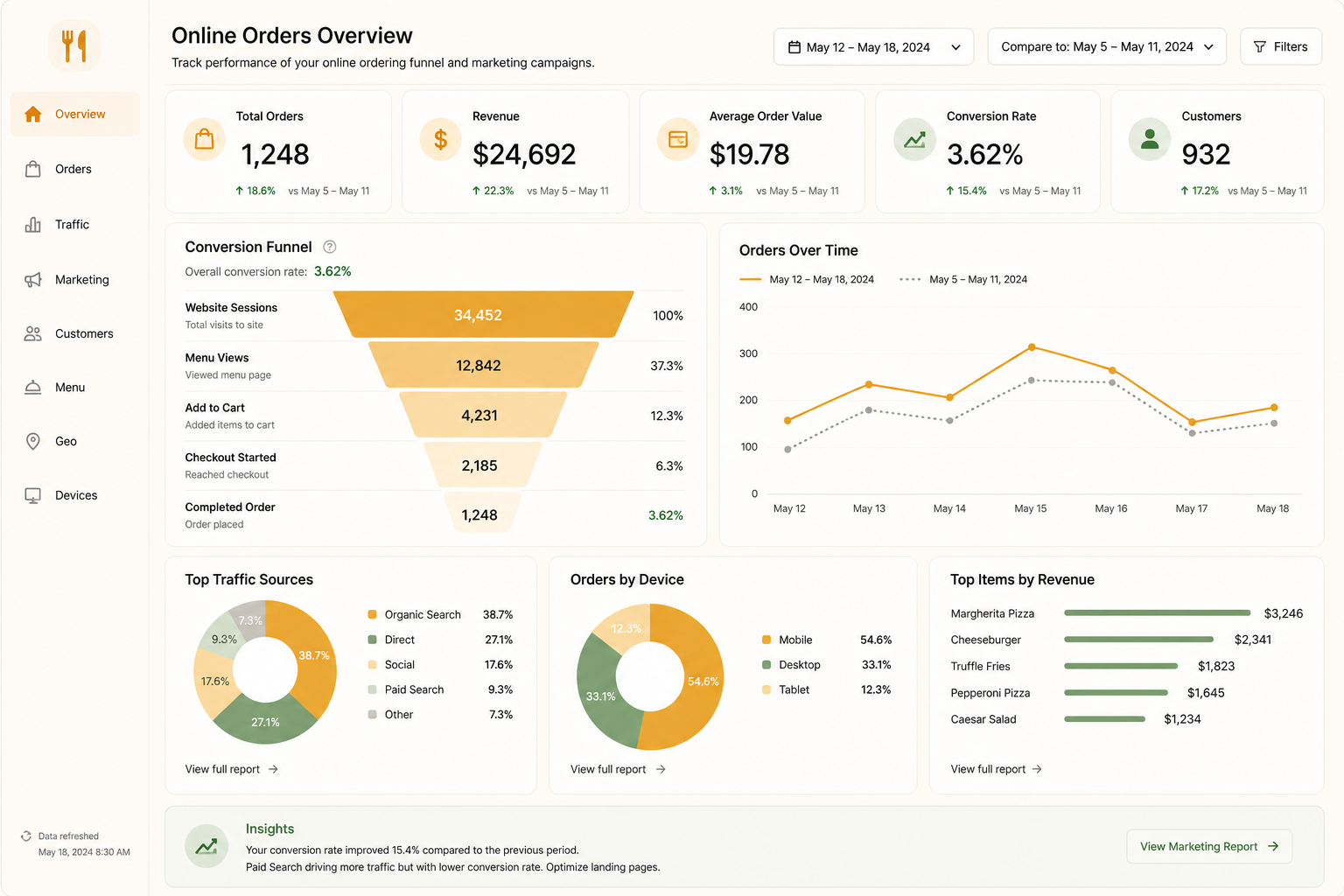The height and width of the screenshot is (896, 1344).
Task: Open View full report under Top Items by Revenue
Action: click(997, 769)
